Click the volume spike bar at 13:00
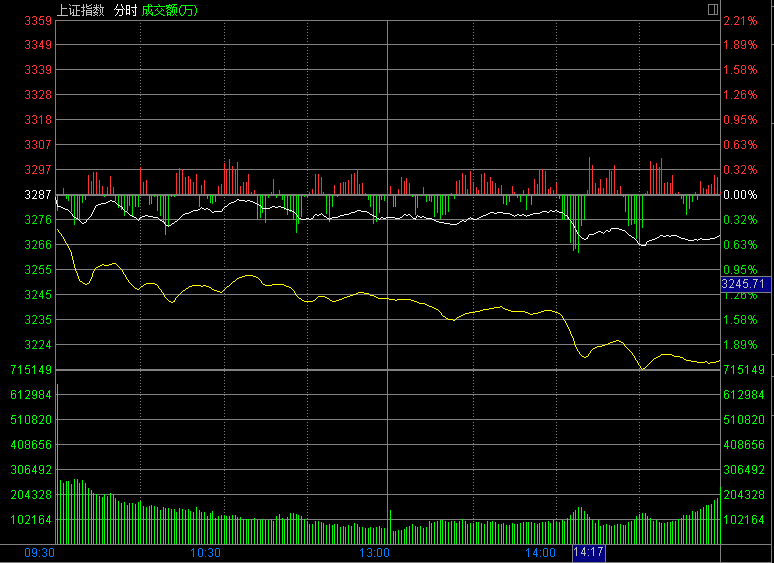 tap(390, 527)
